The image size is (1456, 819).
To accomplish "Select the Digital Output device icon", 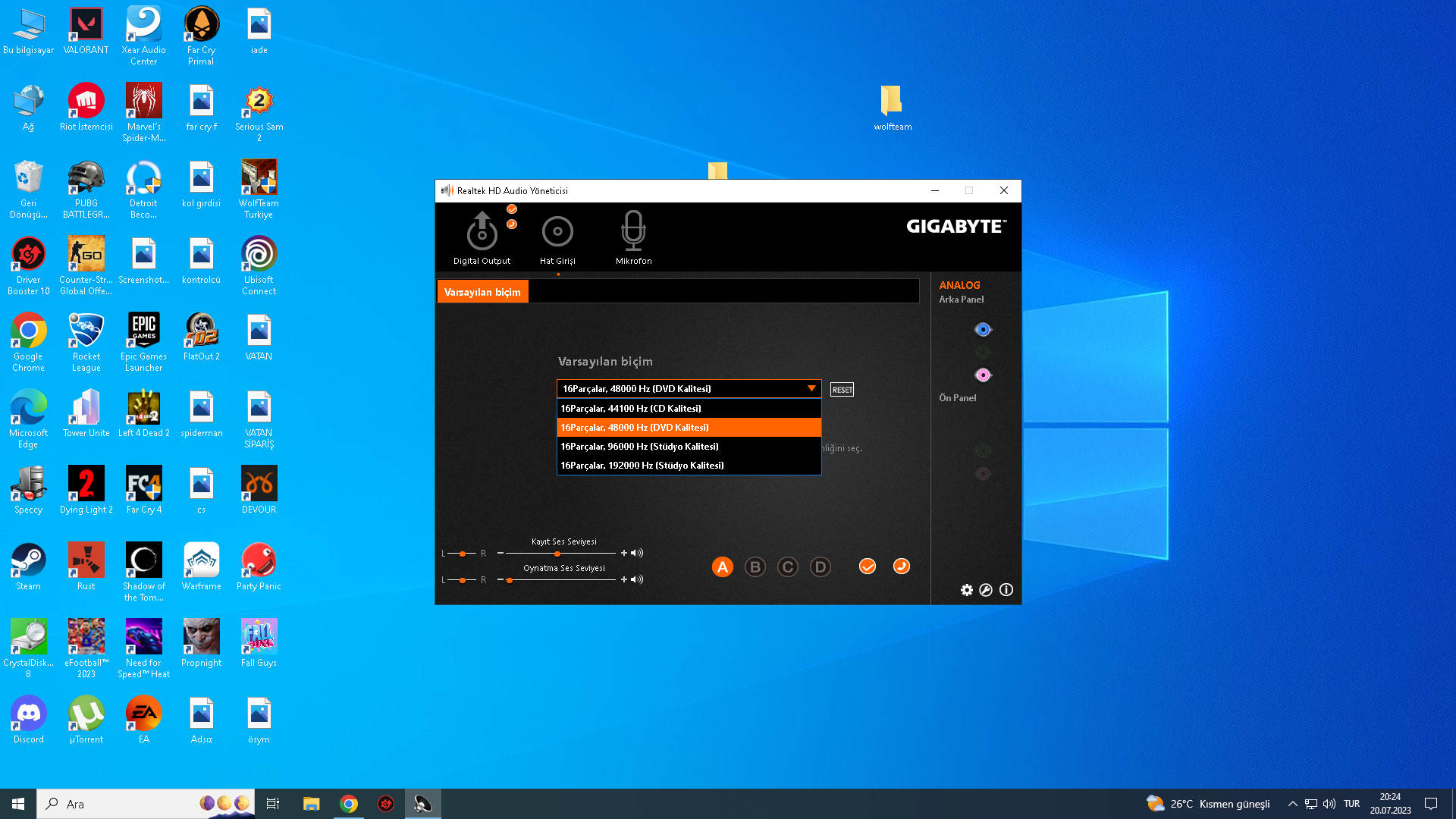I will point(482,231).
